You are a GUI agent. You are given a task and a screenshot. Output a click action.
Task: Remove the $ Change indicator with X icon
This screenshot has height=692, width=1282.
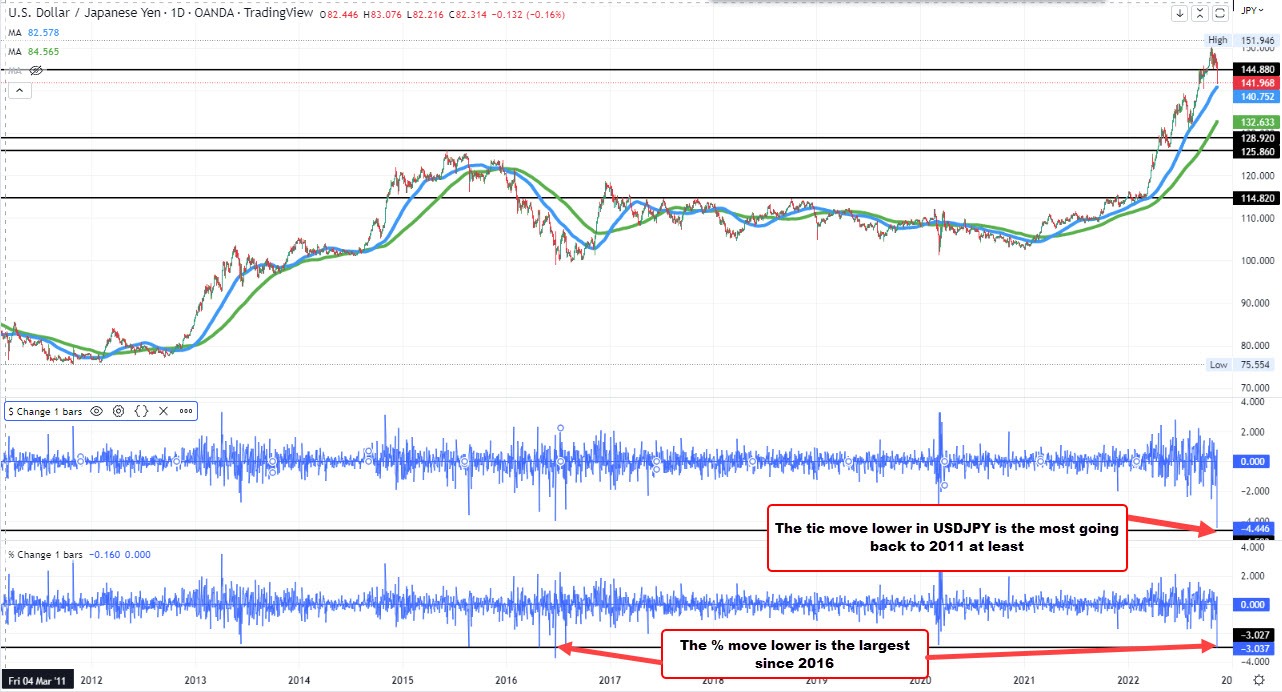click(163, 411)
